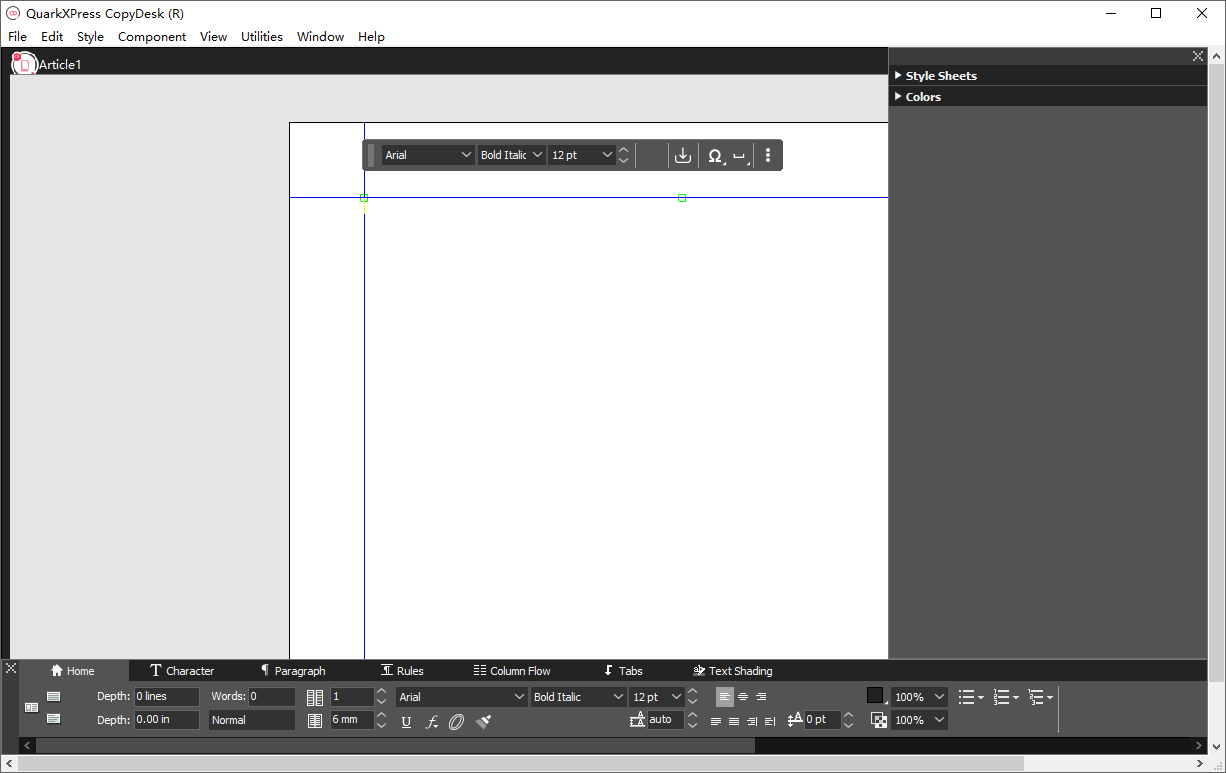Select left justified alignment
The width and height of the screenshot is (1226, 773).
tap(715, 721)
